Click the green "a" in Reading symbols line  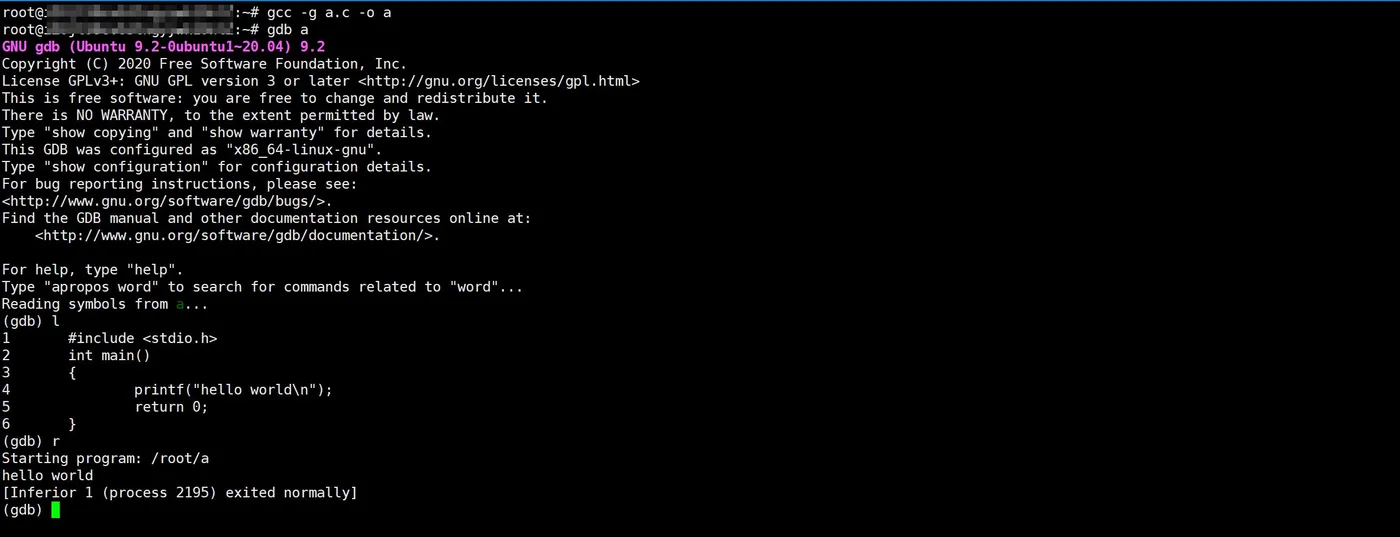tap(180, 304)
